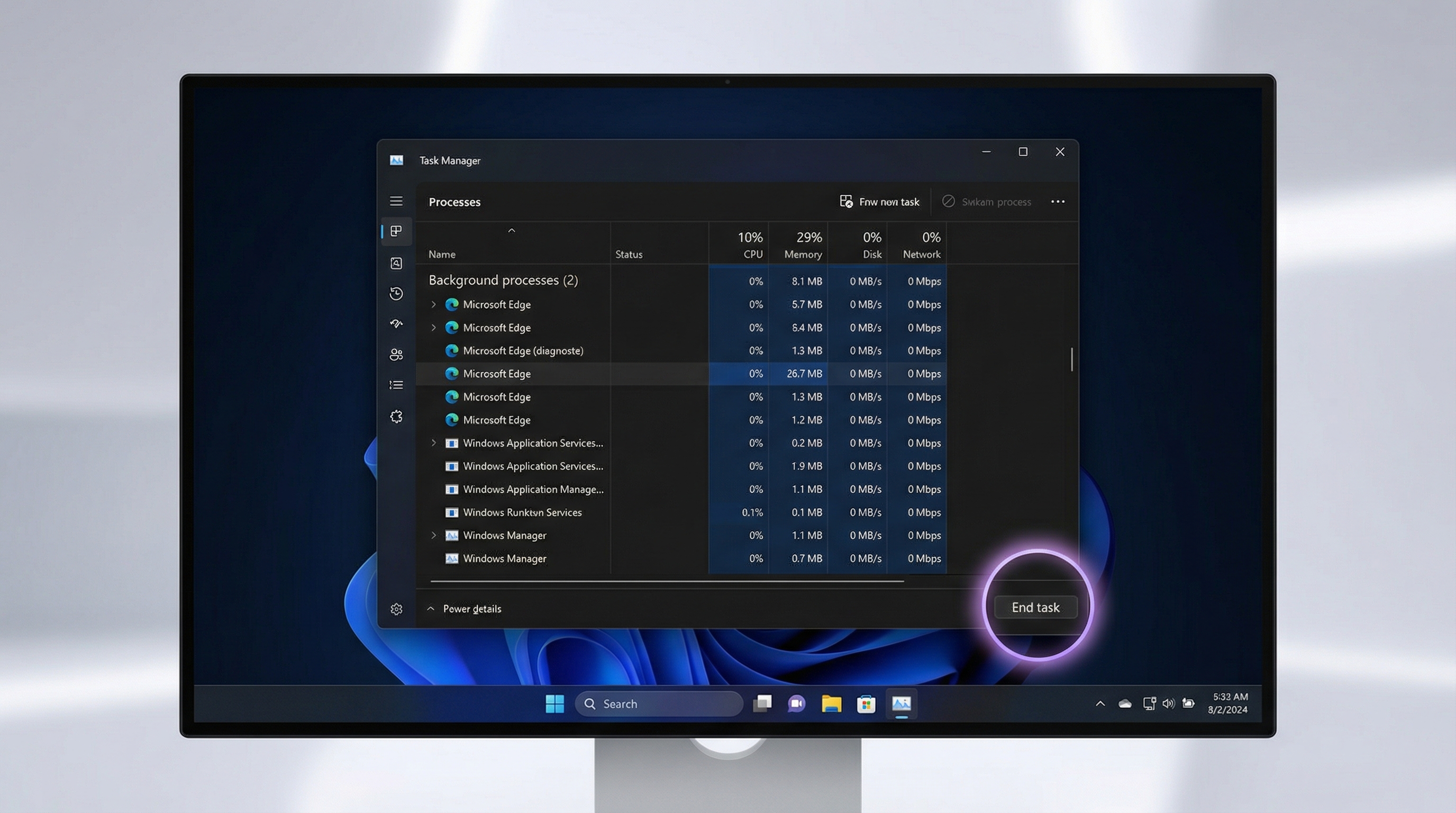The image size is (1456, 813).
Task: Open the Services puzzle sidebar icon
Action: pos(396,417)
